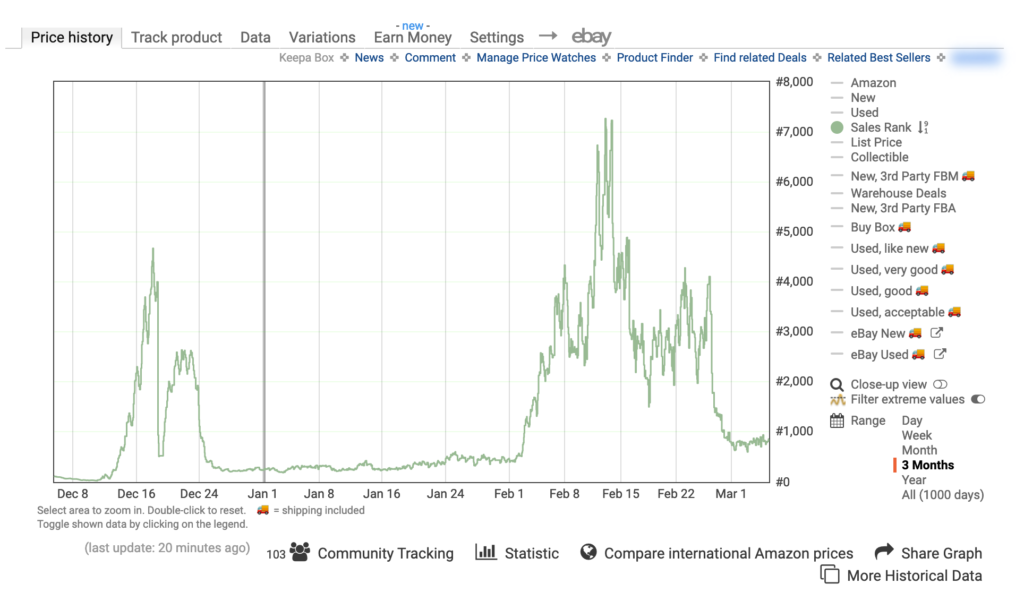1024x601 pixels.
Task: Click the Range calendar icon
Action: [837, 420]
